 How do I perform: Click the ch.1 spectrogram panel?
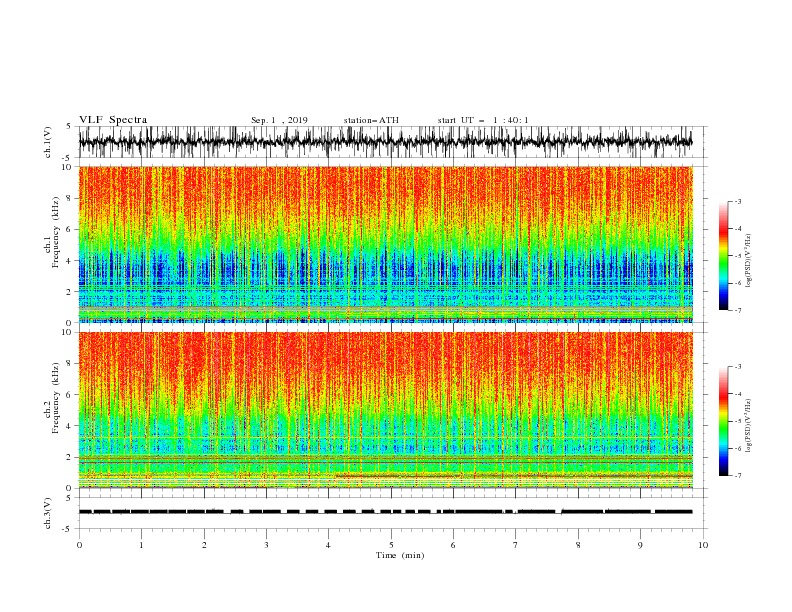(386, 244)
